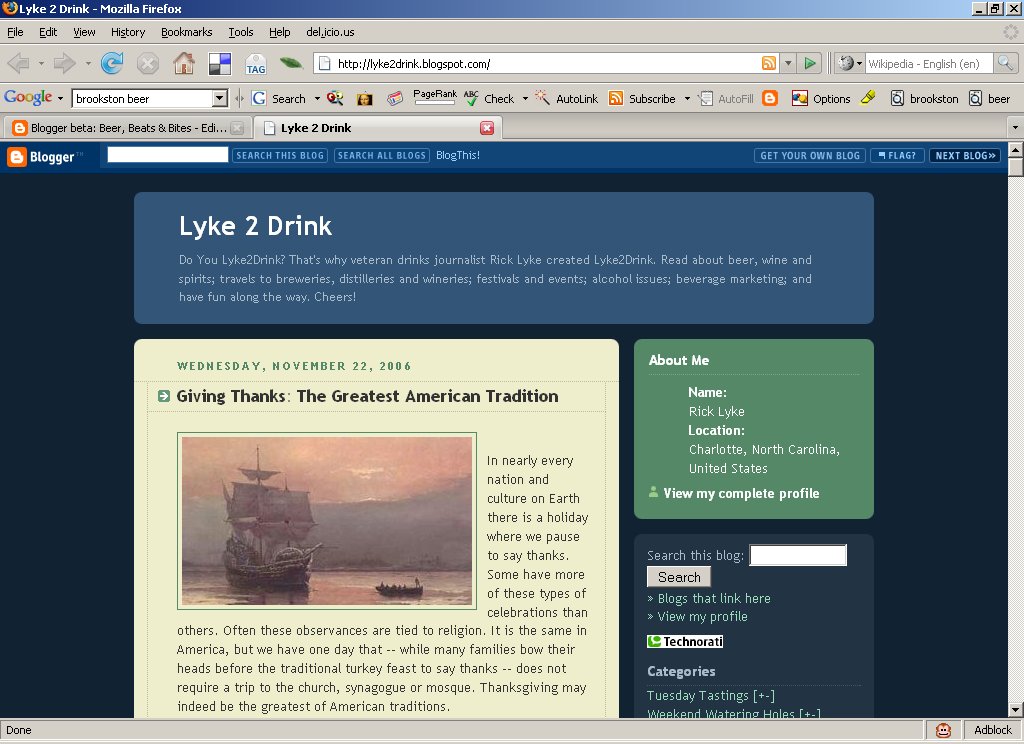Open the Forward button history dropdown

click(88, 63)
